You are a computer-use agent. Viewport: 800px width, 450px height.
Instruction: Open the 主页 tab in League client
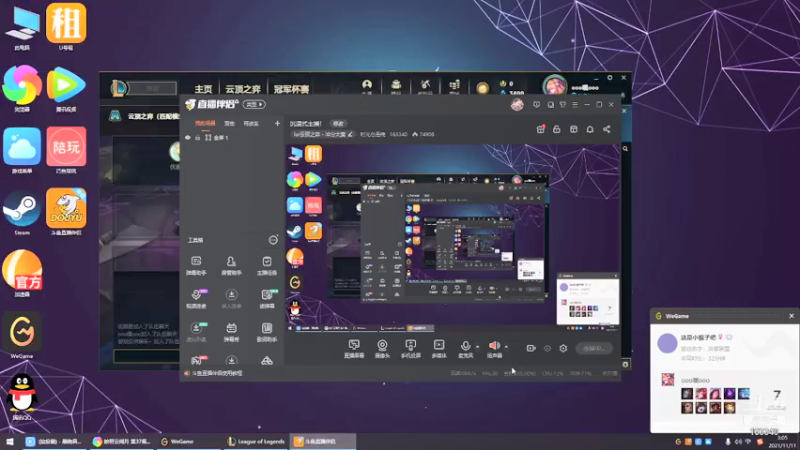(203, 89)
